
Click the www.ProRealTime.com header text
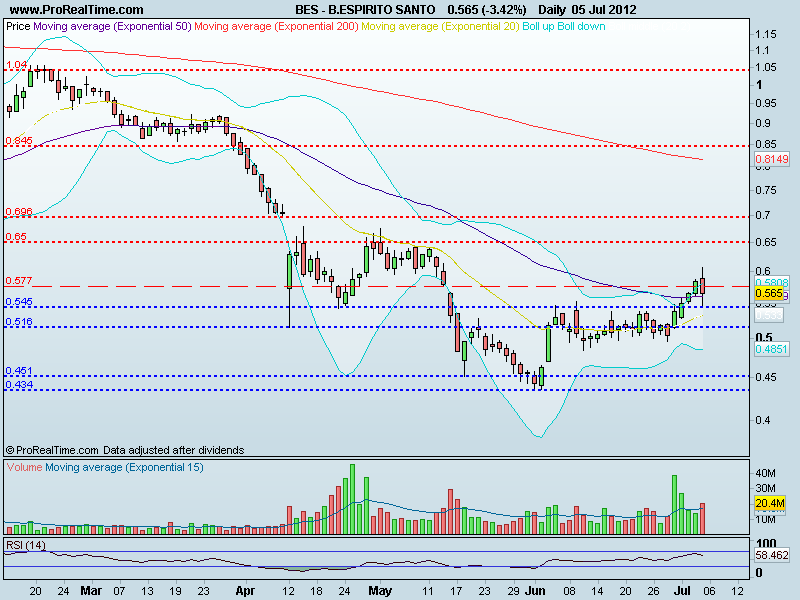pos(77,10)
